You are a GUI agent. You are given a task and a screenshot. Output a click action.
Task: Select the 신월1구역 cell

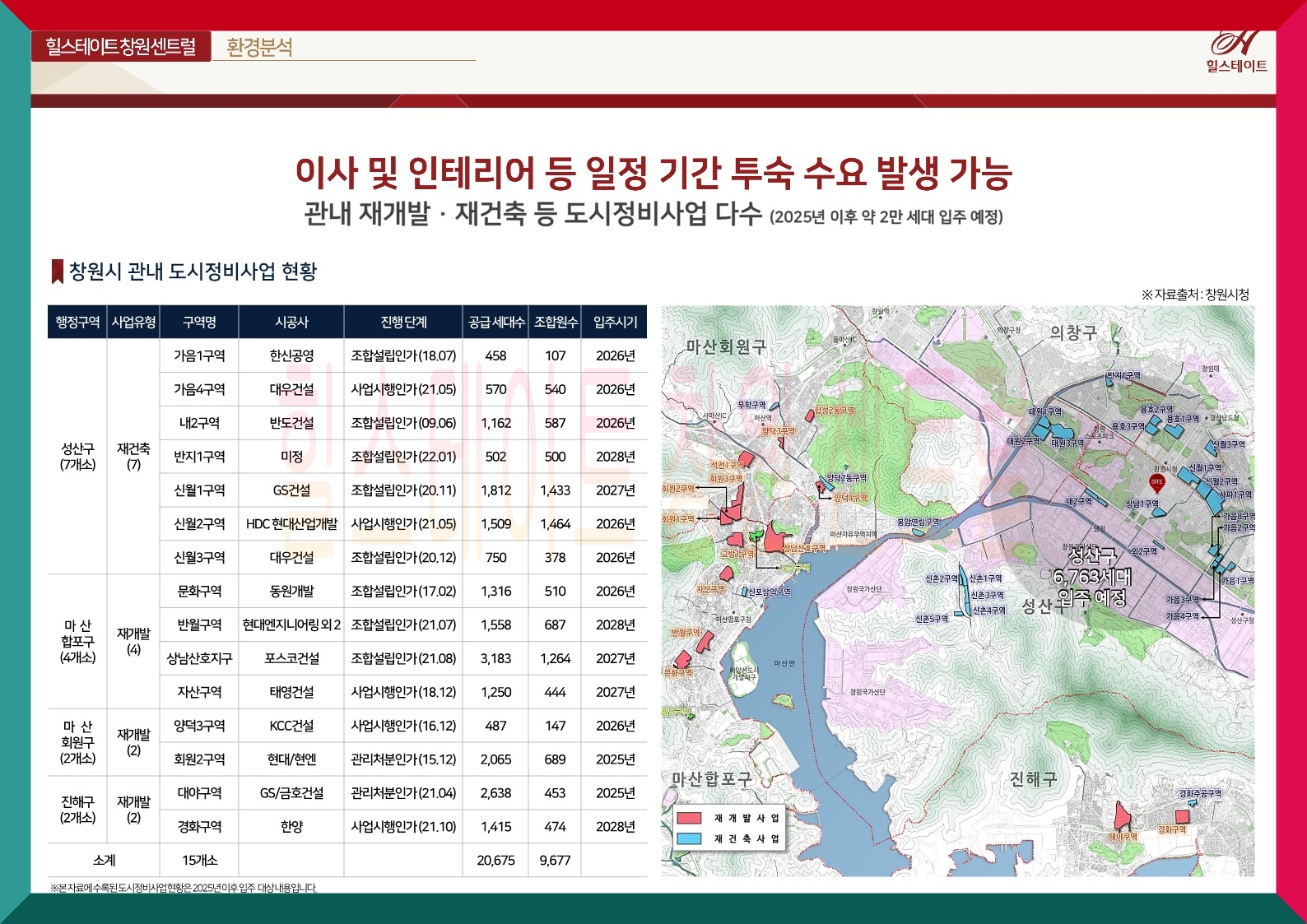point(199,490)
